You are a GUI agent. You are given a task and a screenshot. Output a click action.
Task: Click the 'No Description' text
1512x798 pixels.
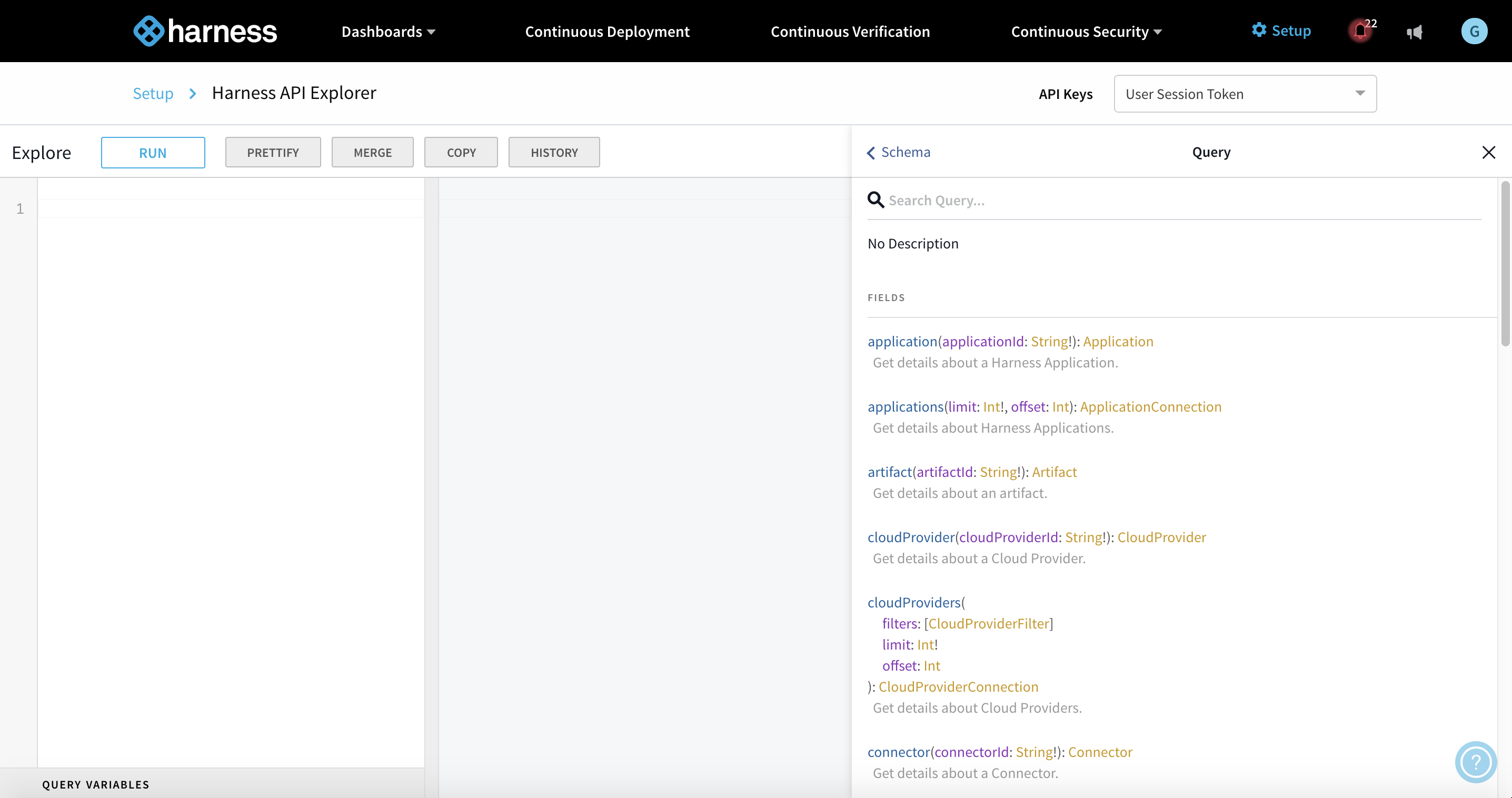[x=913, y=244]
